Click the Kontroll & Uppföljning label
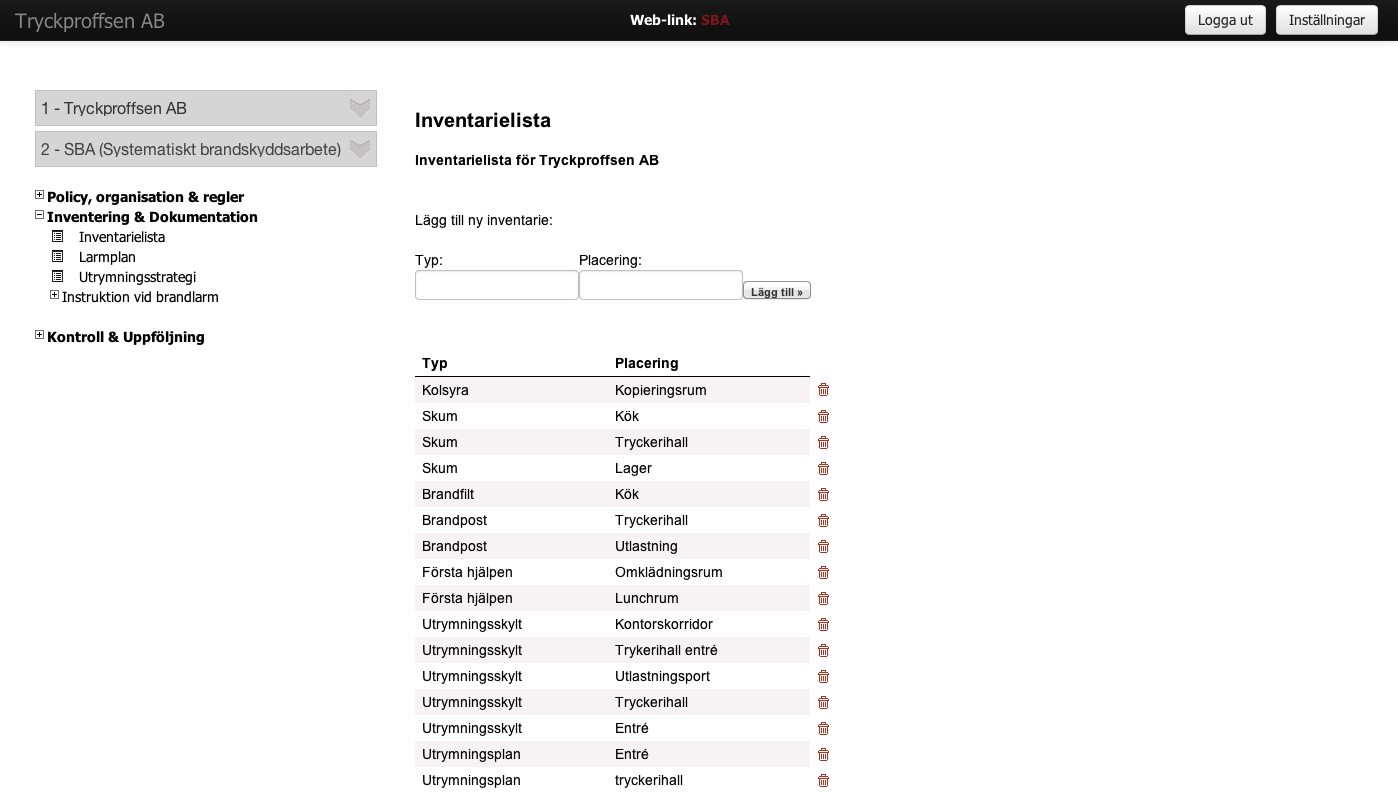Screen dimensions: 1398x792 (126, 337)
